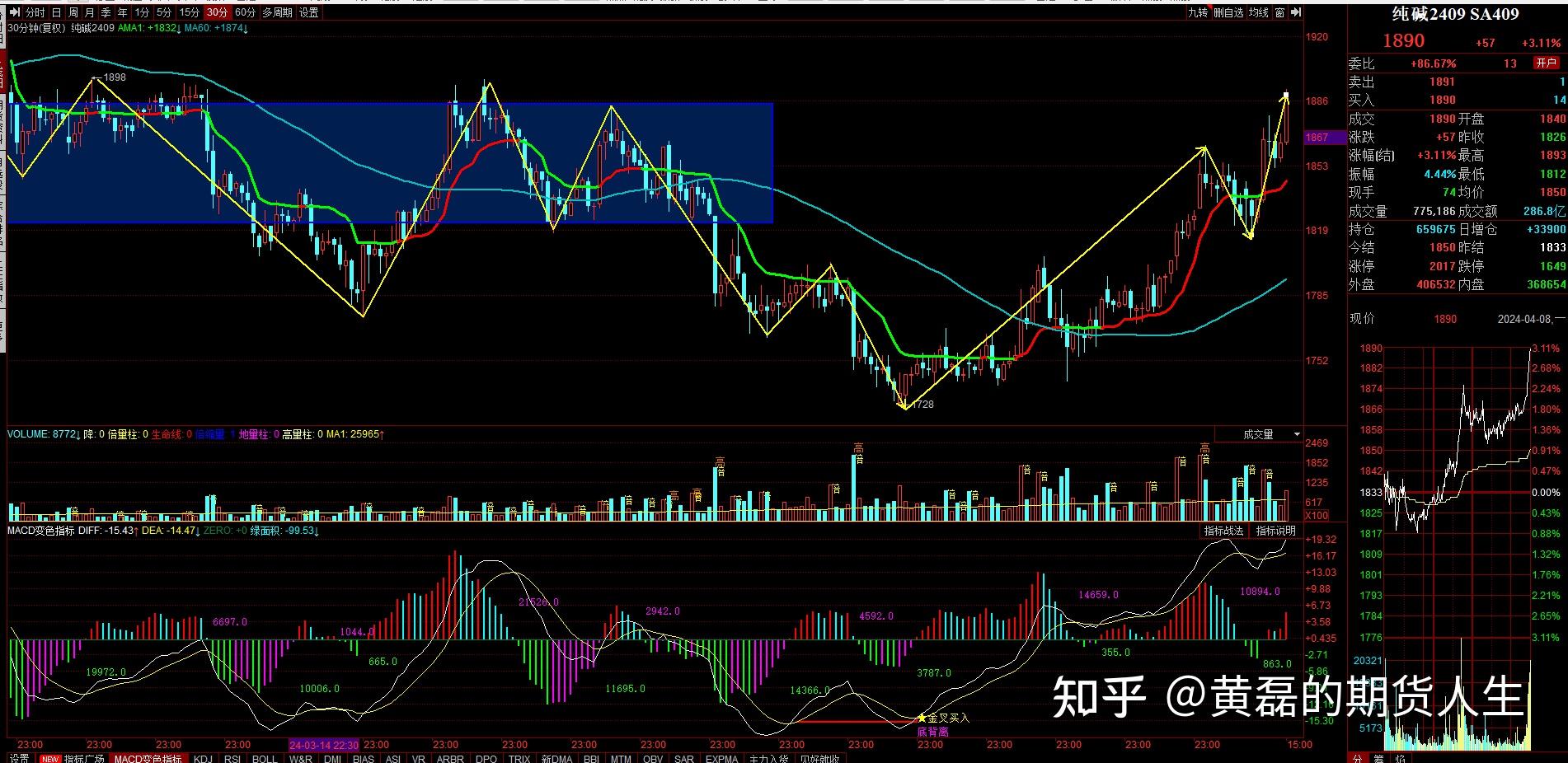
Task: Switch to the 15分 chart period
Action: pyautogui.click(x=190, y=12)
